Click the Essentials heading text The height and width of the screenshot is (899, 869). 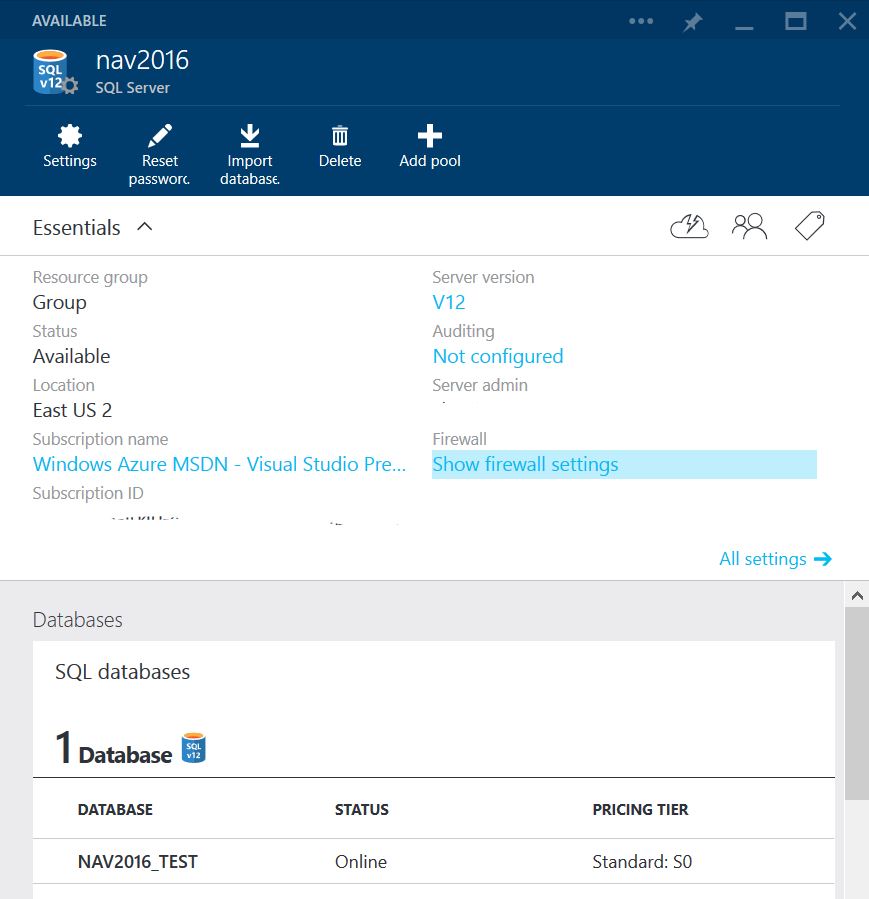[x=77, y=228]
